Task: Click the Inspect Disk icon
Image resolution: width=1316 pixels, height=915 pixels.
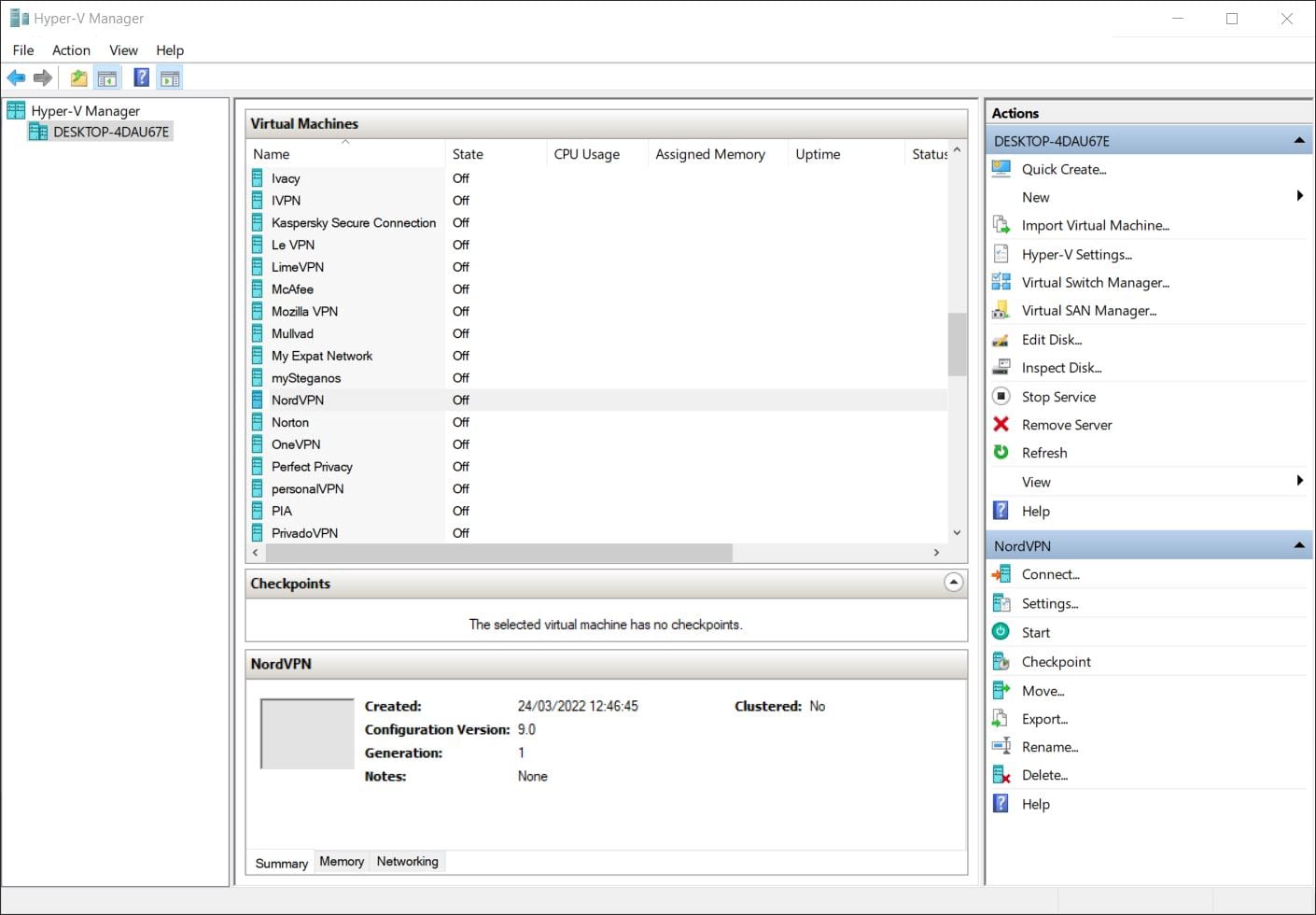Action: [x=1001, y=368]
